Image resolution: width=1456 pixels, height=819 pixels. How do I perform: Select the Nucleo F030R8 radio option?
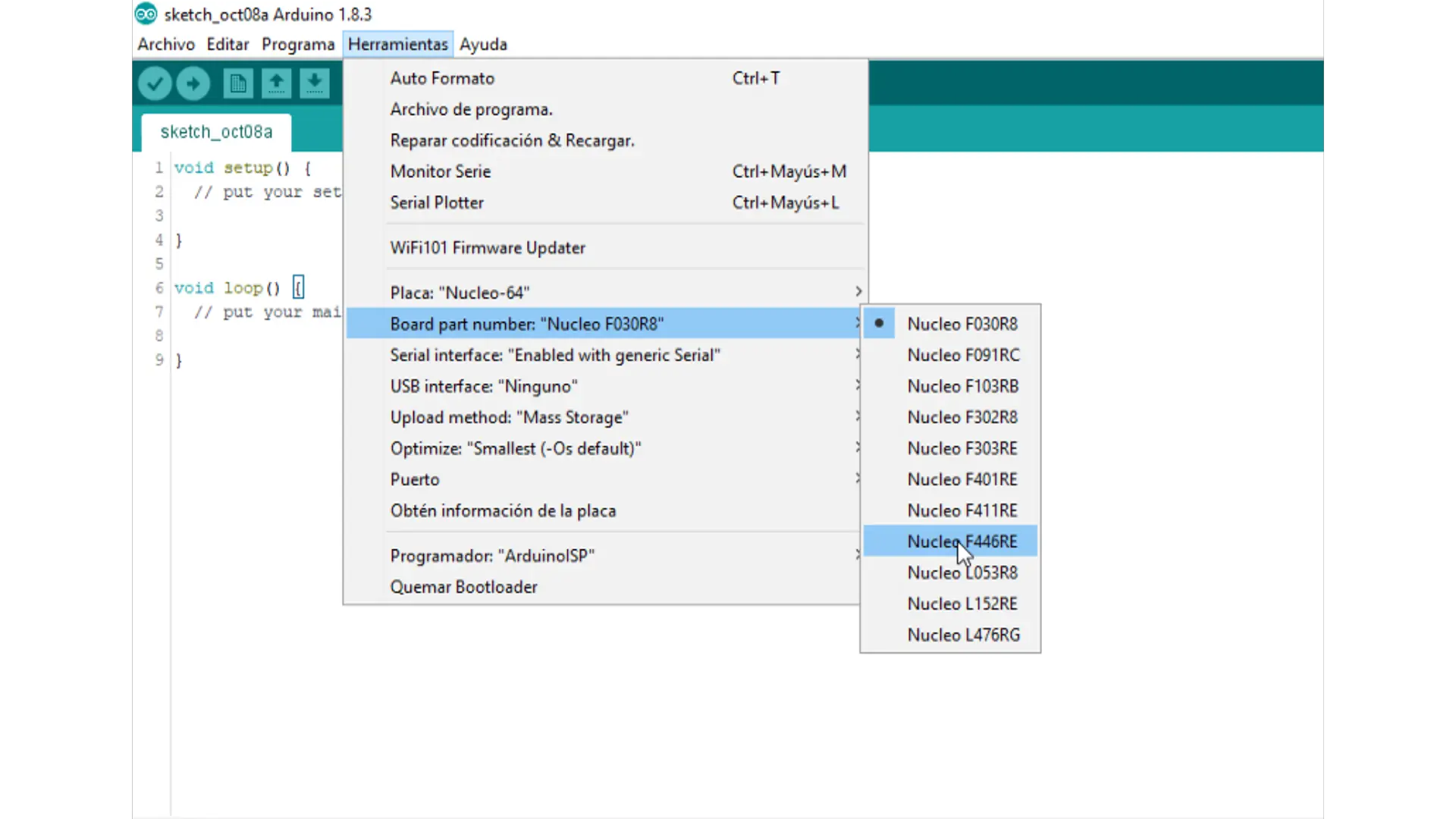(950, 324)
